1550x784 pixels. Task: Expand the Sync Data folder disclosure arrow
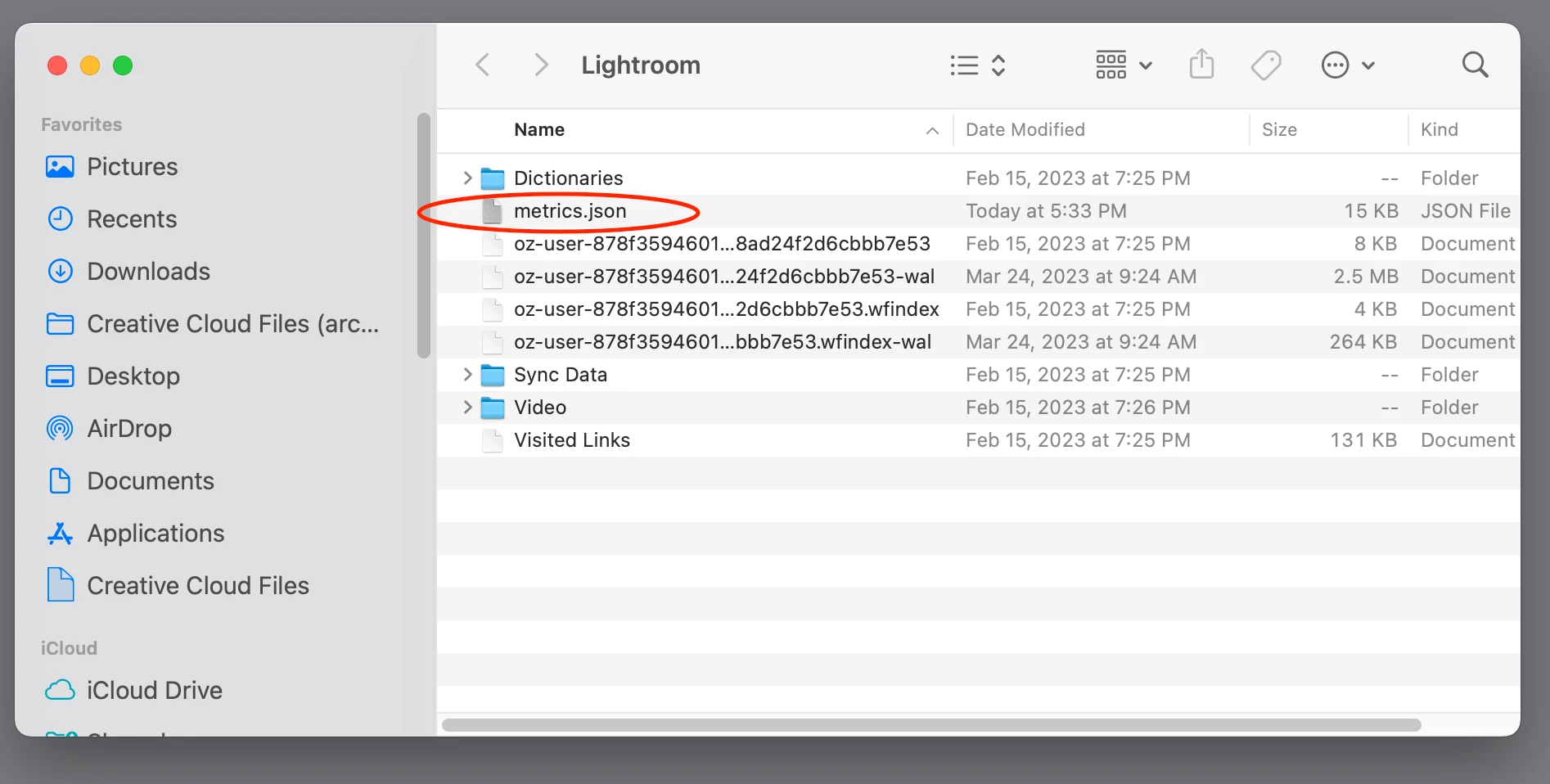tap(467, 374)
